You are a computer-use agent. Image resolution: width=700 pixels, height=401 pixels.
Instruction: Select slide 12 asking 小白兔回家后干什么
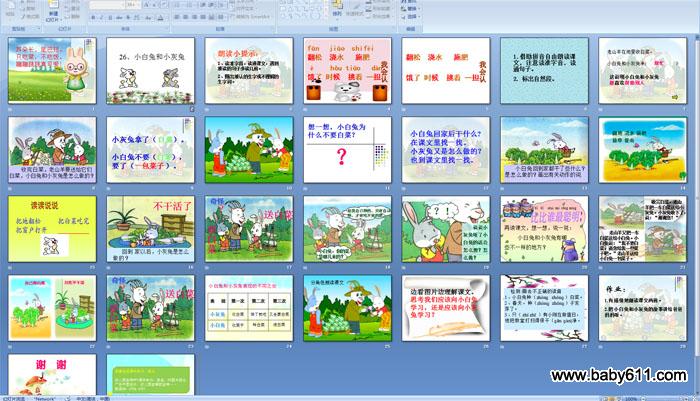click(446, 150)
